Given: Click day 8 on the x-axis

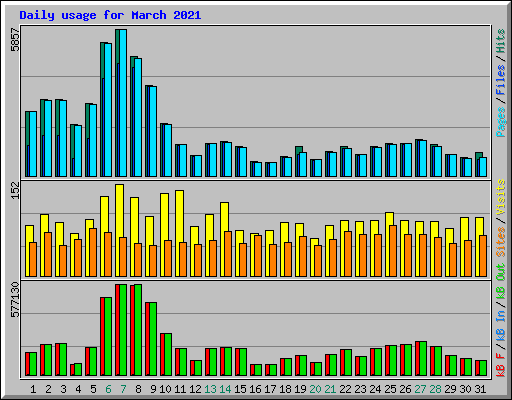Looking at the screenshot, I should 138,389.
